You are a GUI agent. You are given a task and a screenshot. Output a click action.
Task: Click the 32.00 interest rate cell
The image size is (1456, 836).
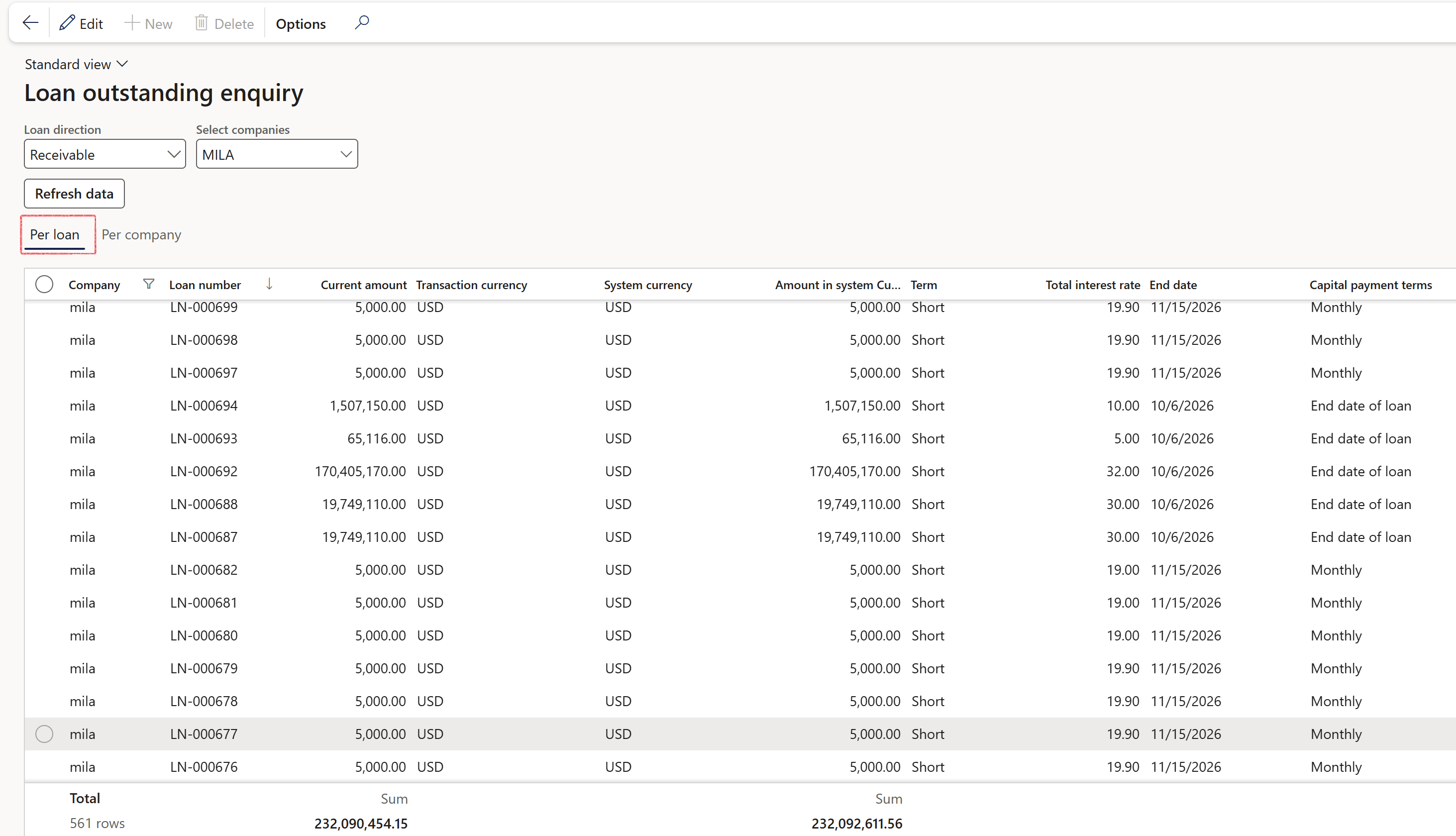(x=1123, y=471)
